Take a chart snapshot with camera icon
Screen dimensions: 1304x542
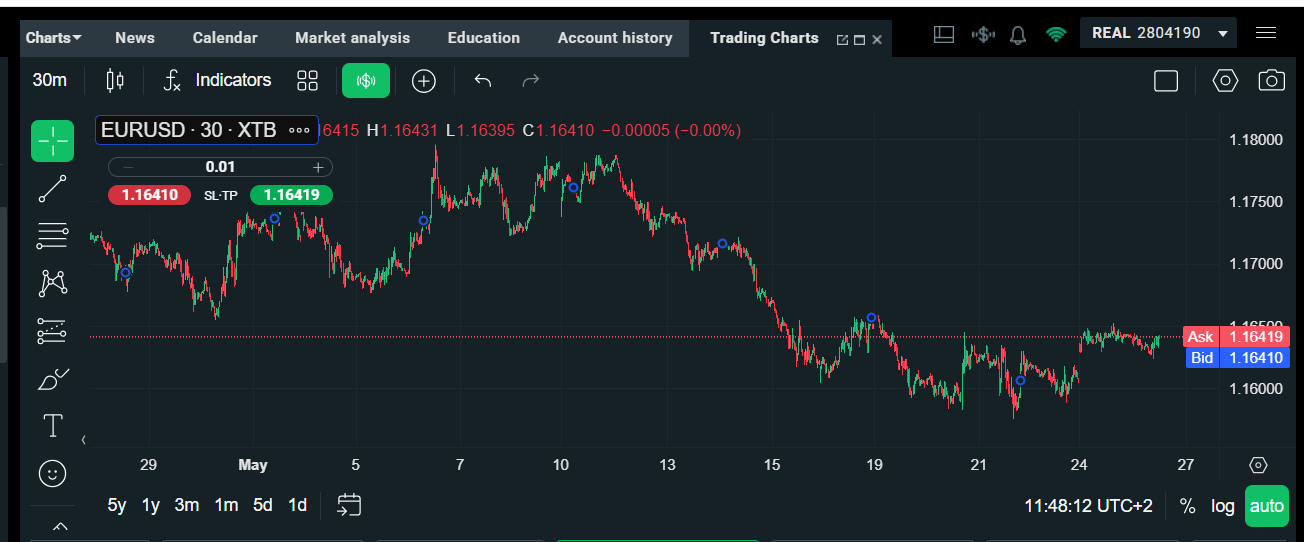tap(1271, 80)
